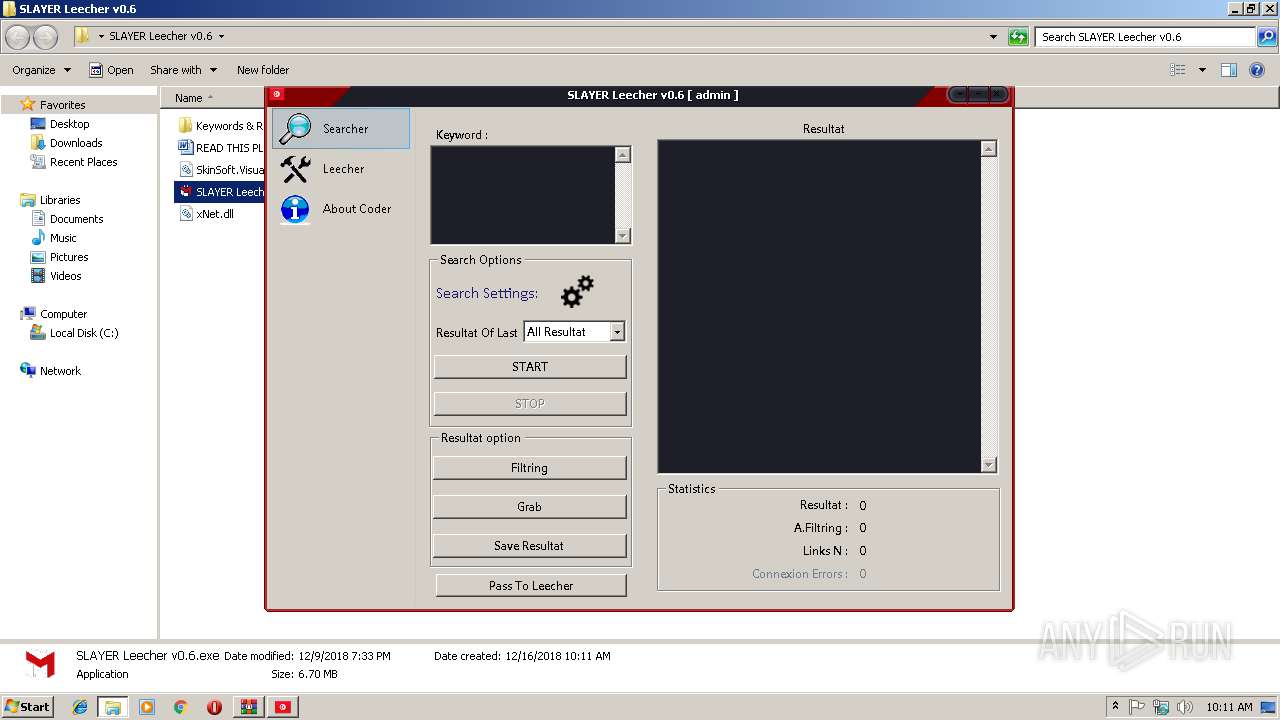Open Chrome from the taskbar
The width and height of the screenshot is (1280, 720).
coord(180,707)
